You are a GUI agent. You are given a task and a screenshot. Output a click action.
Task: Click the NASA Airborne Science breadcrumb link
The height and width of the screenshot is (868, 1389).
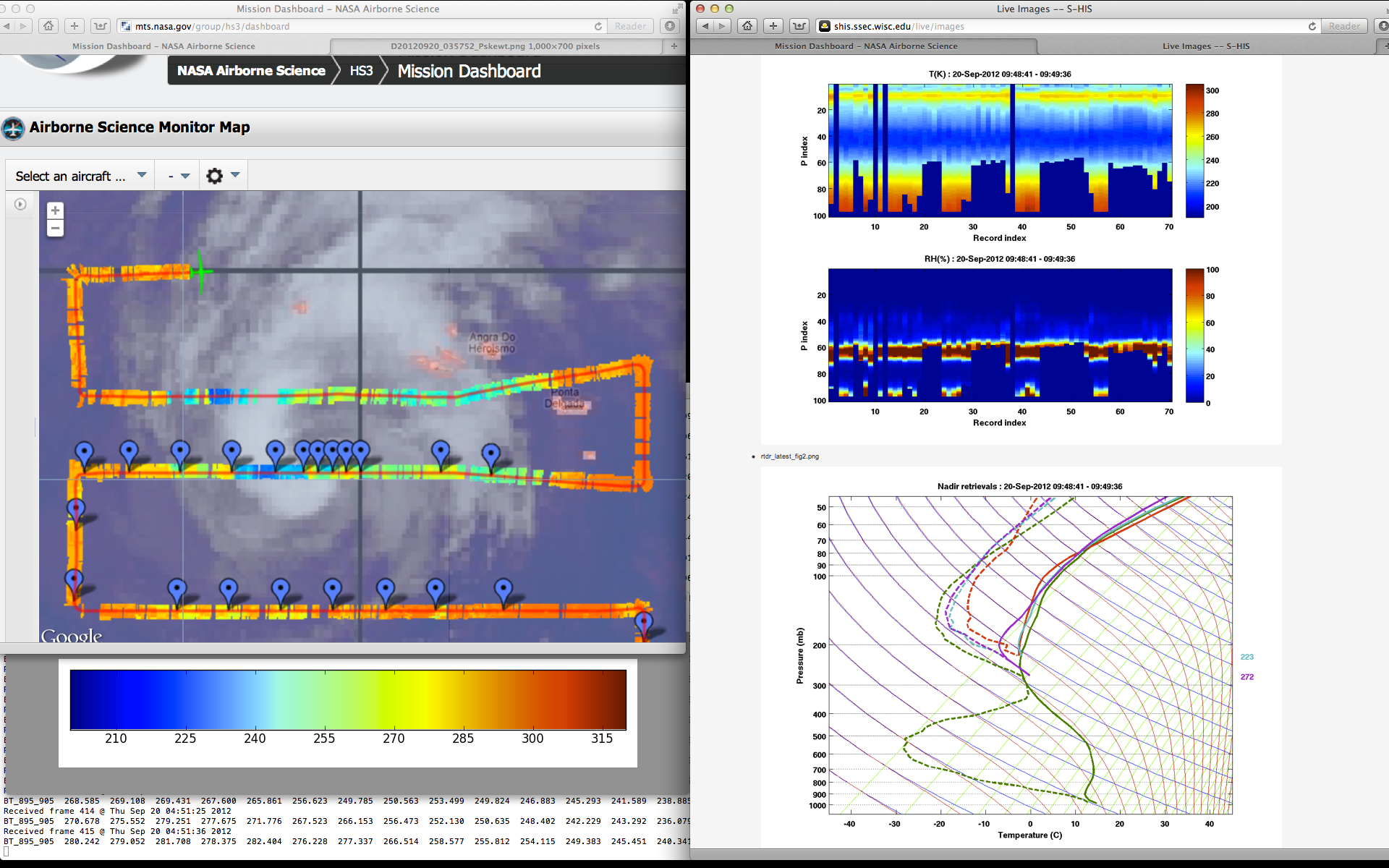tap(251, 71)
